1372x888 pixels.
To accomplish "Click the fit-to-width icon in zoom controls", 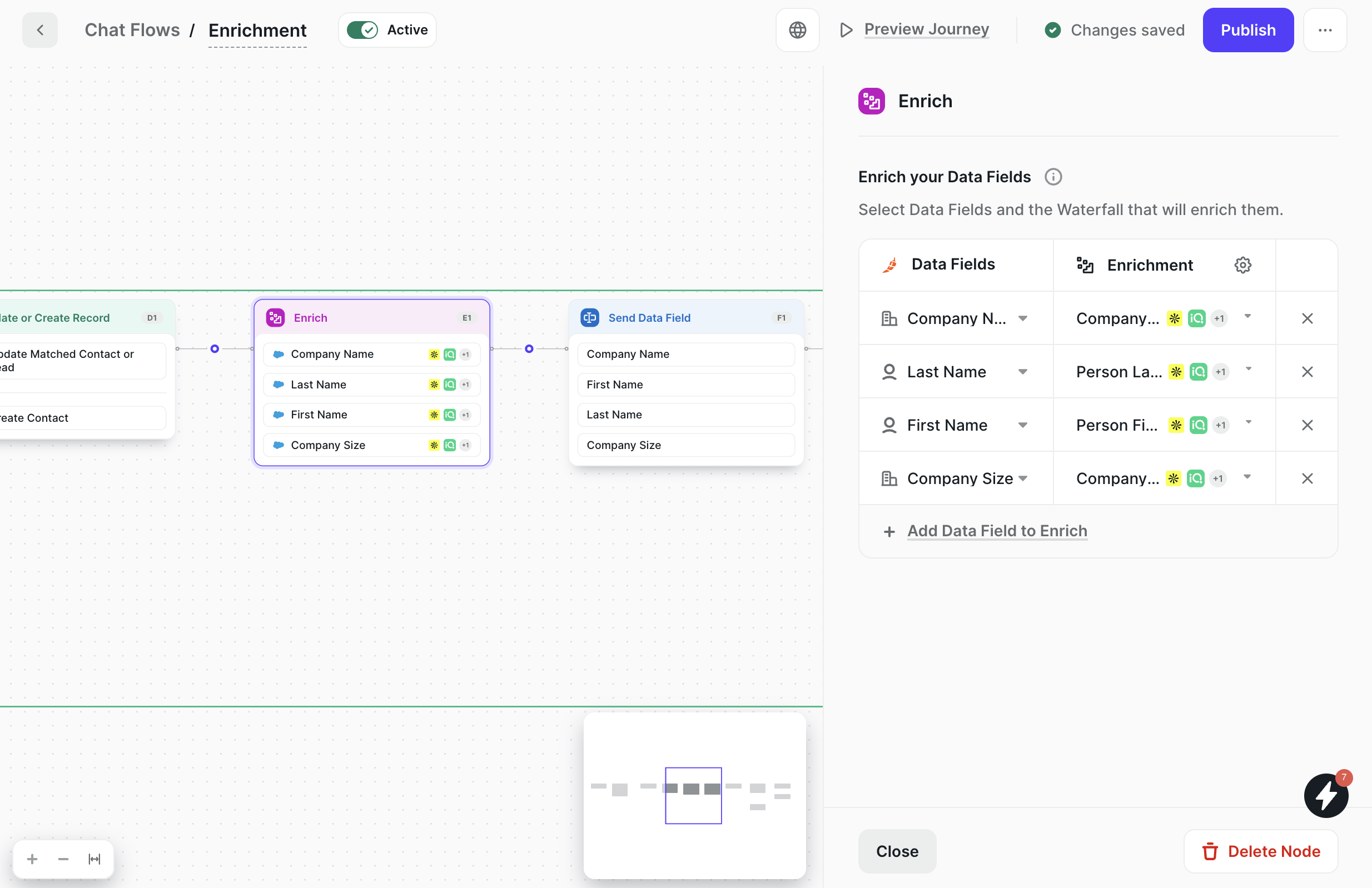I will 94,859.
